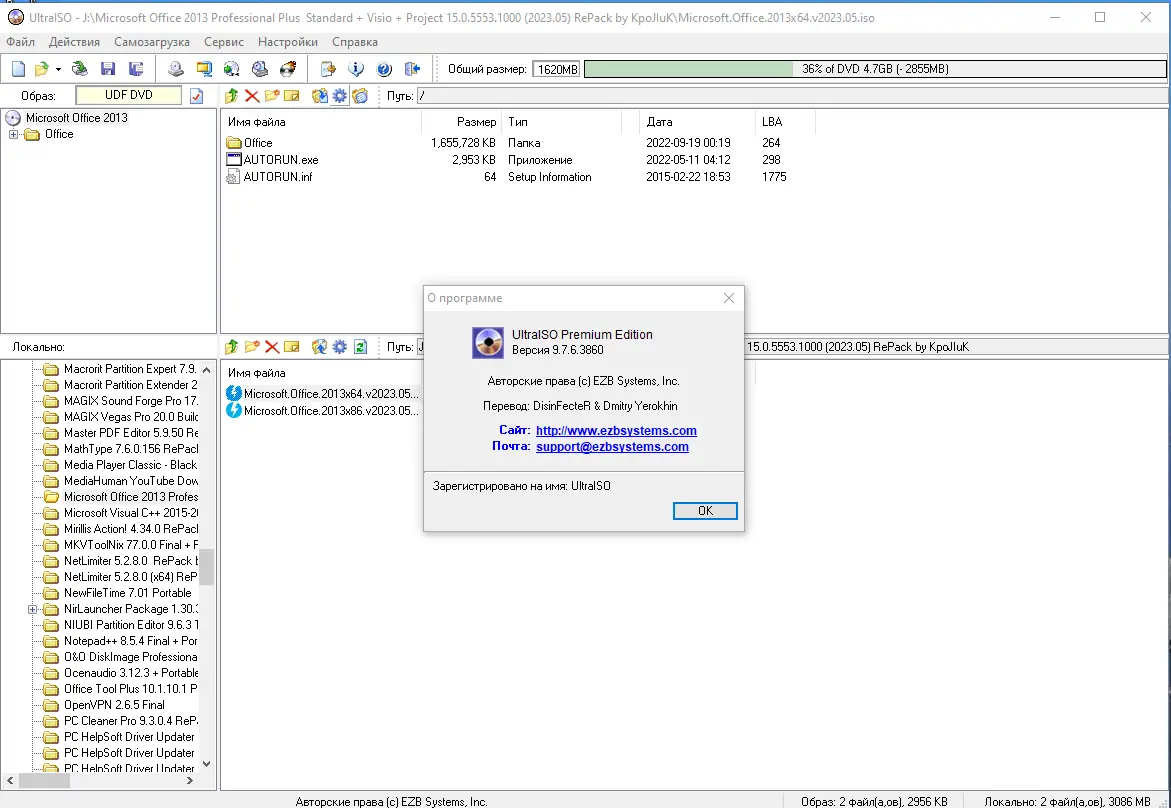Extract files with green up-arrow icon
The width and height of the screenshot is (1171, 808).
coord(231,95)
